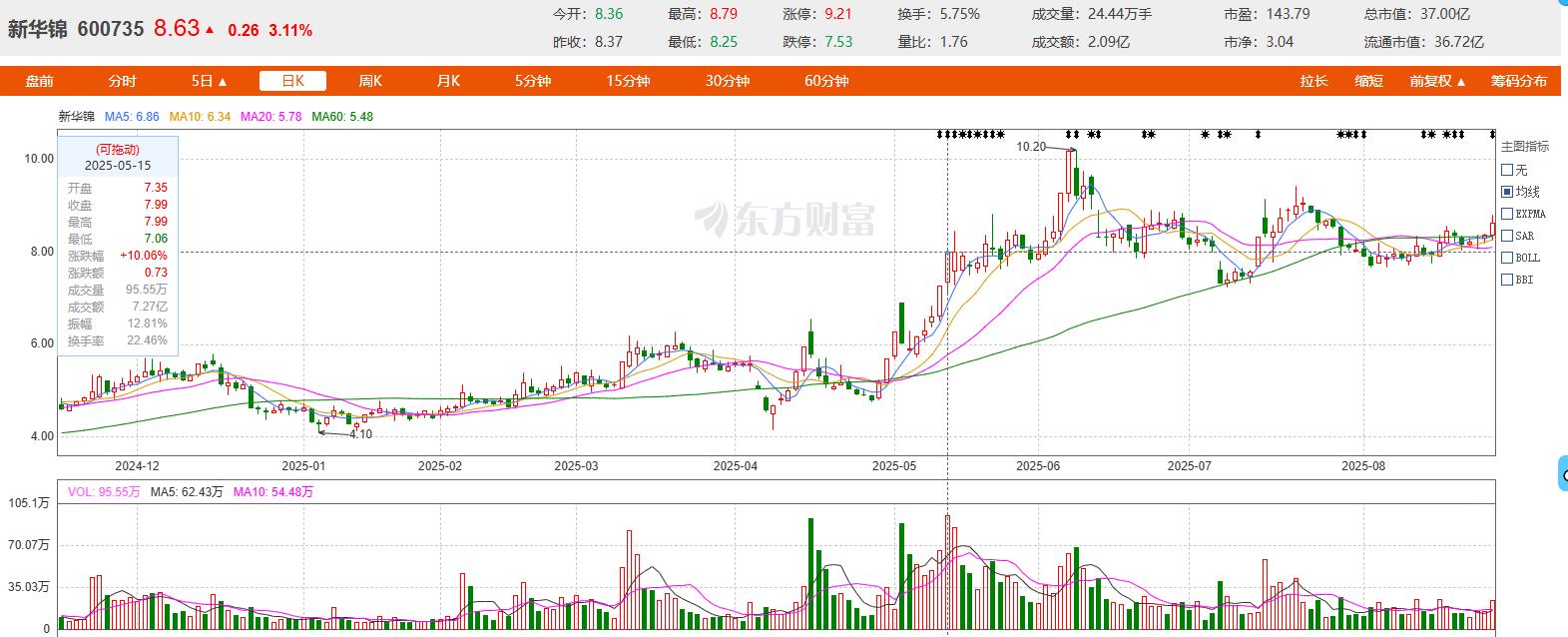
Task: Click the MA60: 5.48 legend label
Action: click(x=342, y=117)
